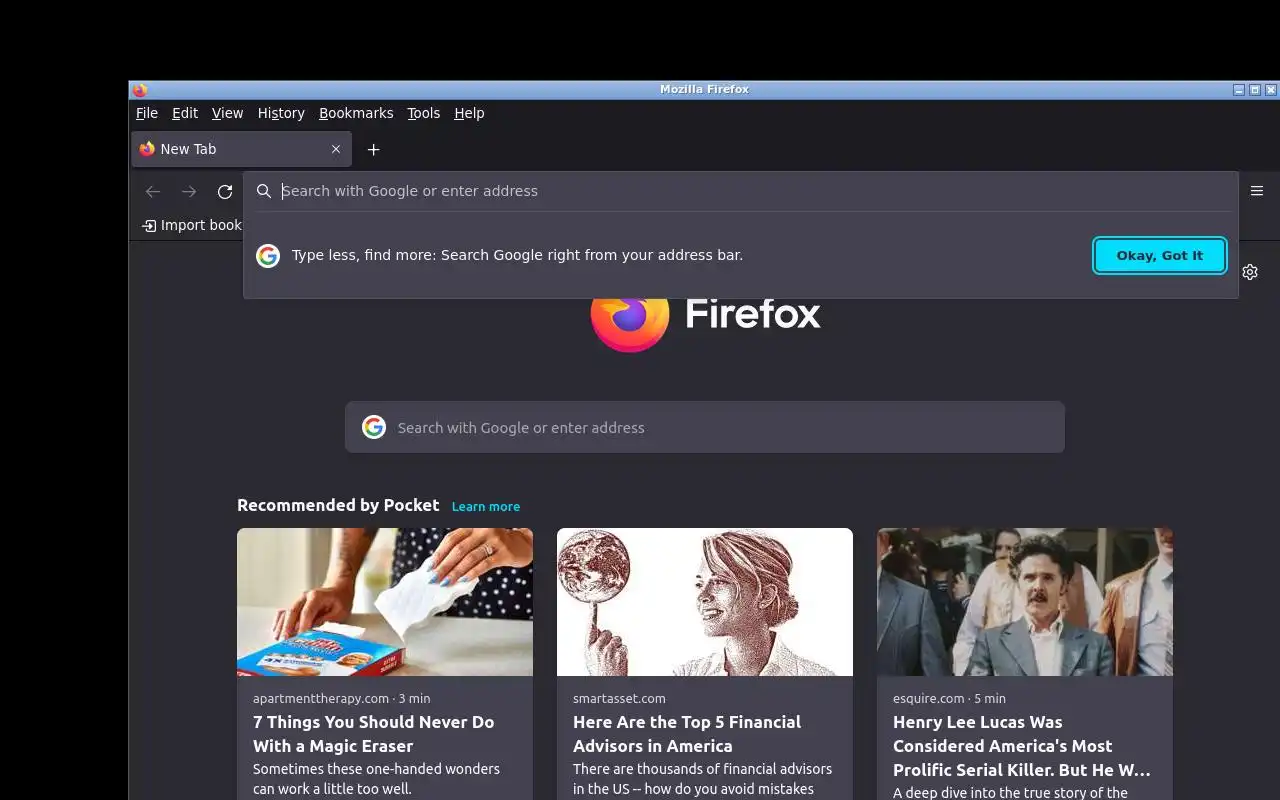Click the '7 Things You Should Never Do' headline
Viewport: 1280px width, 800px height.
374,734
